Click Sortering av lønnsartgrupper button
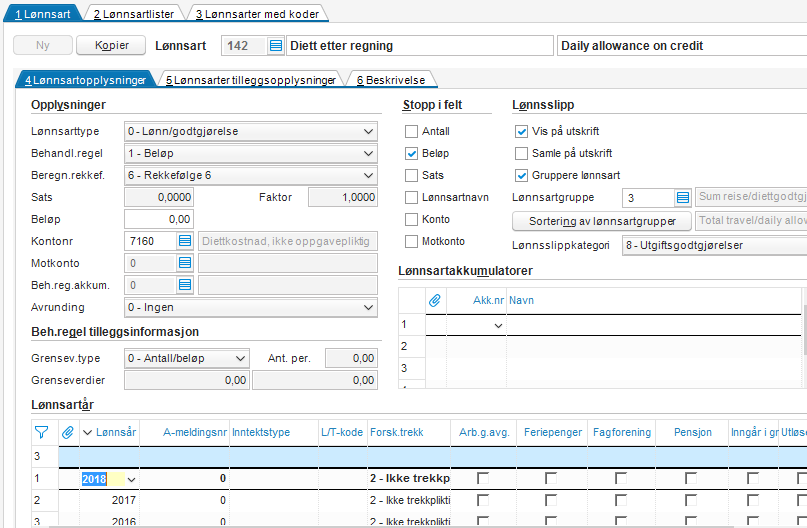 [602, 221]
